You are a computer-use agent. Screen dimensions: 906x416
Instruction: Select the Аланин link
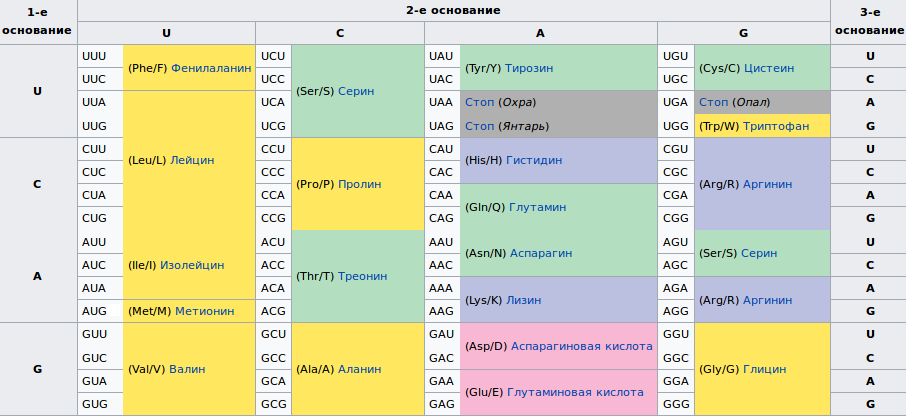360,369
